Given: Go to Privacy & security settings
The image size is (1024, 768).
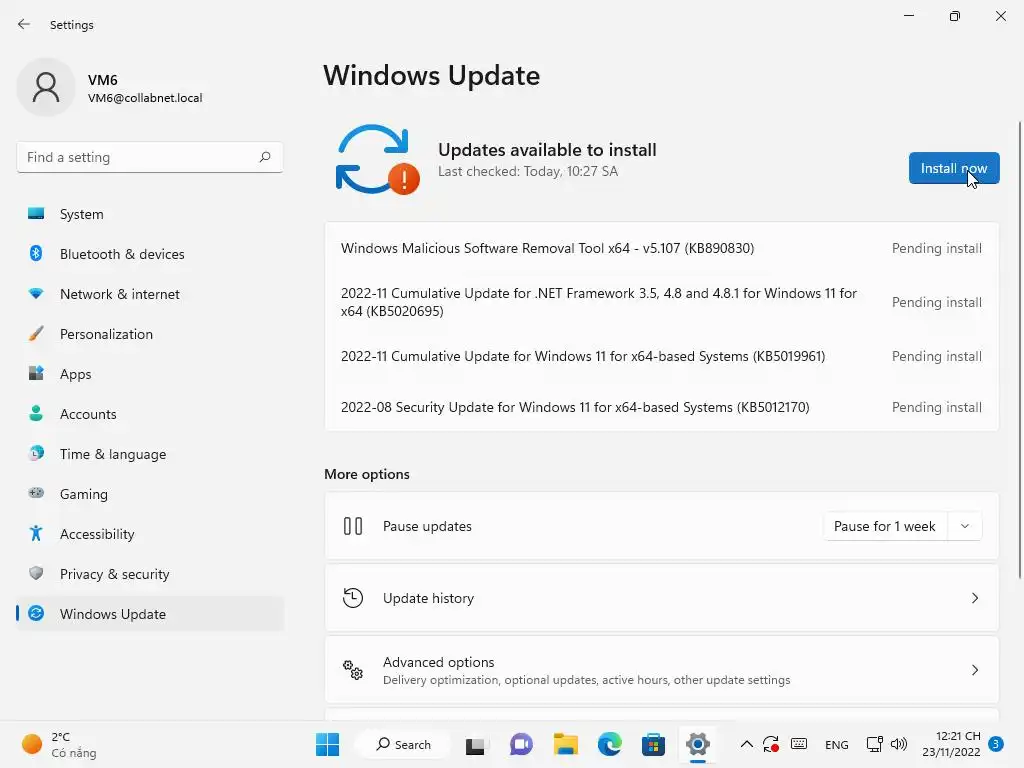Looking at the screenshot, I should click(x=150, y=573).
